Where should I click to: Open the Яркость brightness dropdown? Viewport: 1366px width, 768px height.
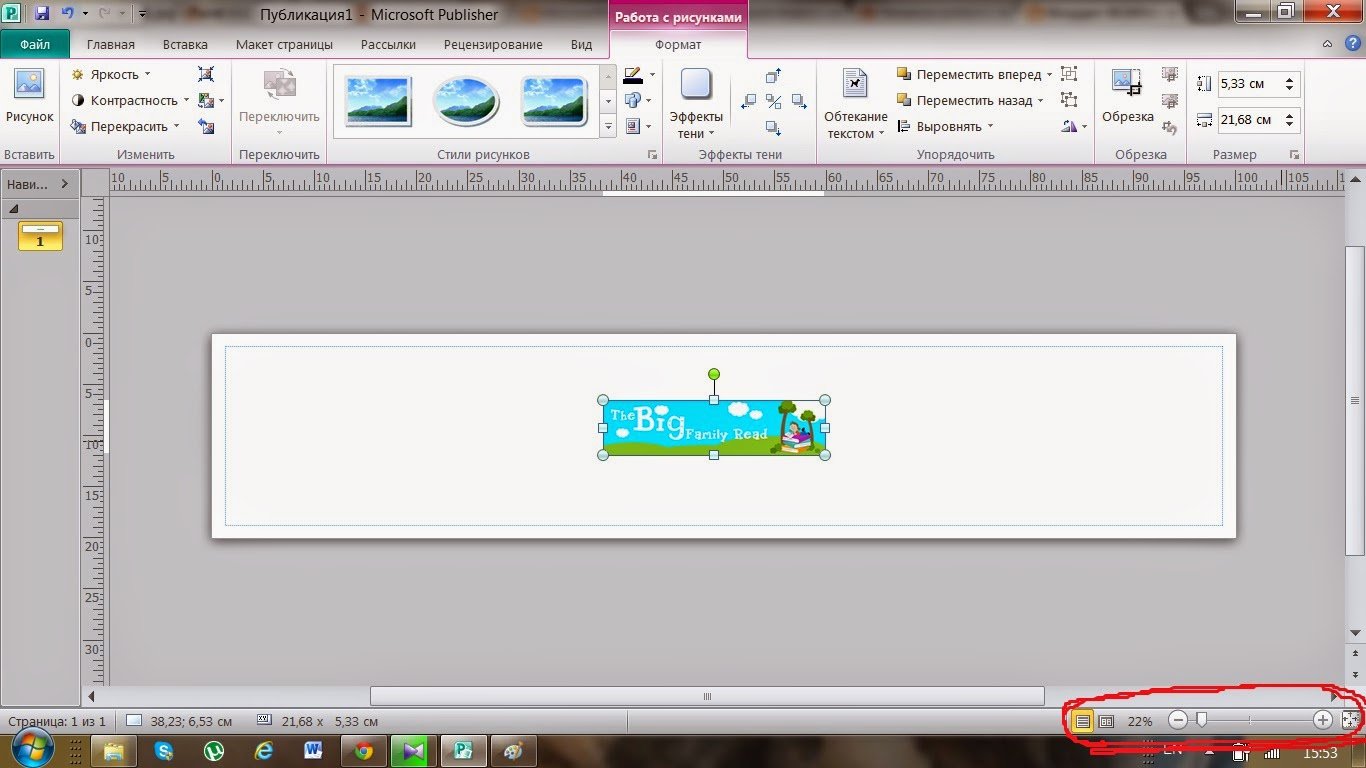[111, 74]
